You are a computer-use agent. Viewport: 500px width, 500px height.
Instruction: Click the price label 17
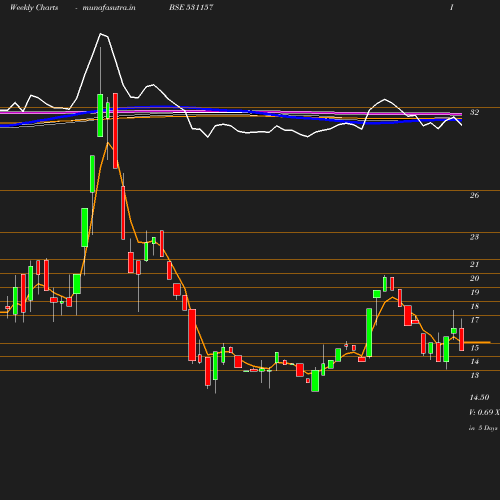click(x=474, y=320)
